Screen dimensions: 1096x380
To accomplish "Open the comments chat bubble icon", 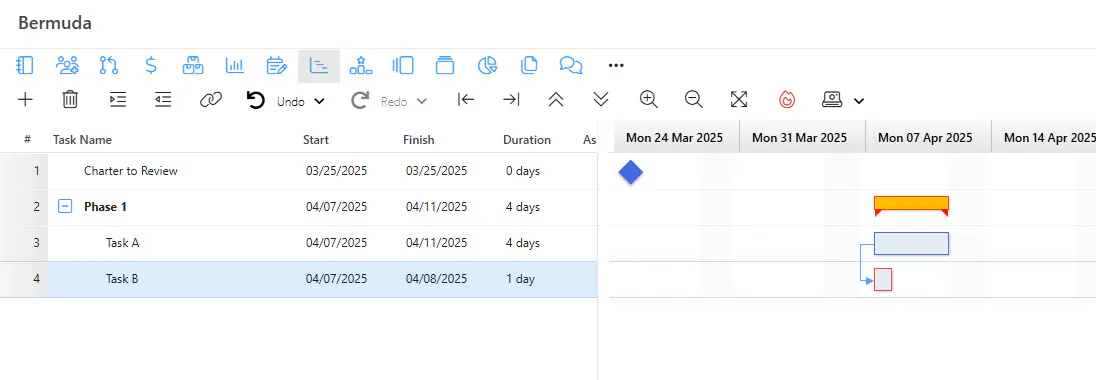I will [x=571, y=66].
